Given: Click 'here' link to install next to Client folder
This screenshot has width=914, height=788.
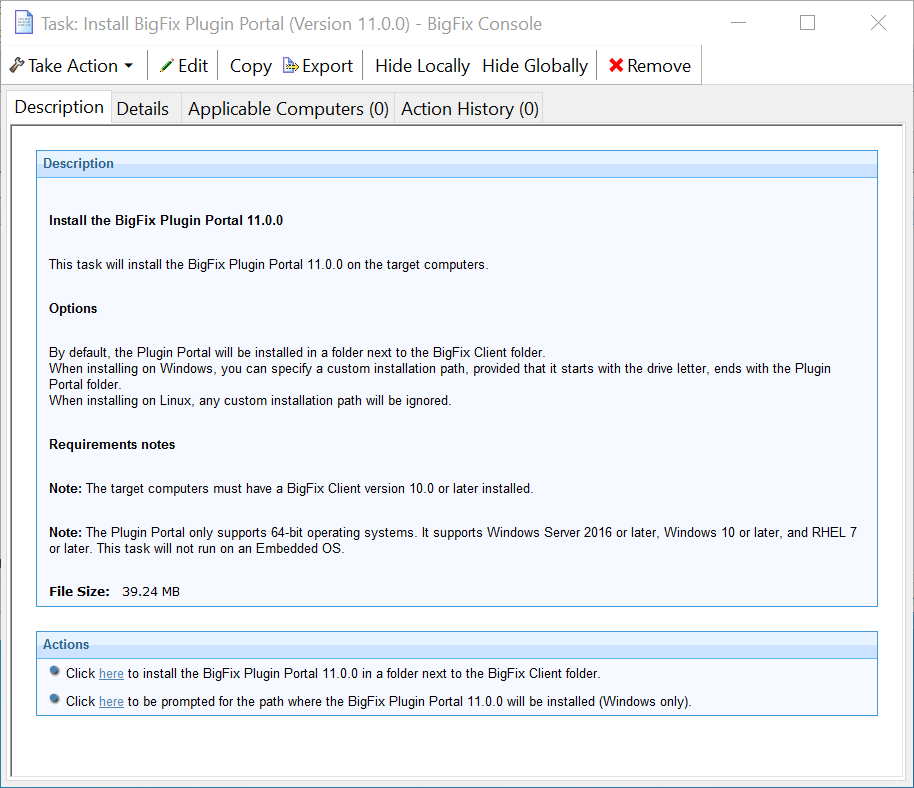Looking at the screenshot, I should (x=111, y=674).
